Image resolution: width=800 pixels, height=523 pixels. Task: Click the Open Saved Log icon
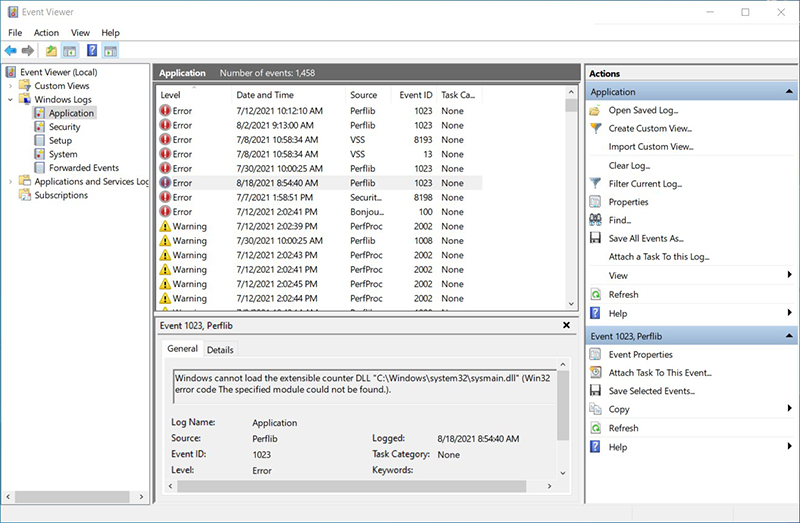coord(596,110)
